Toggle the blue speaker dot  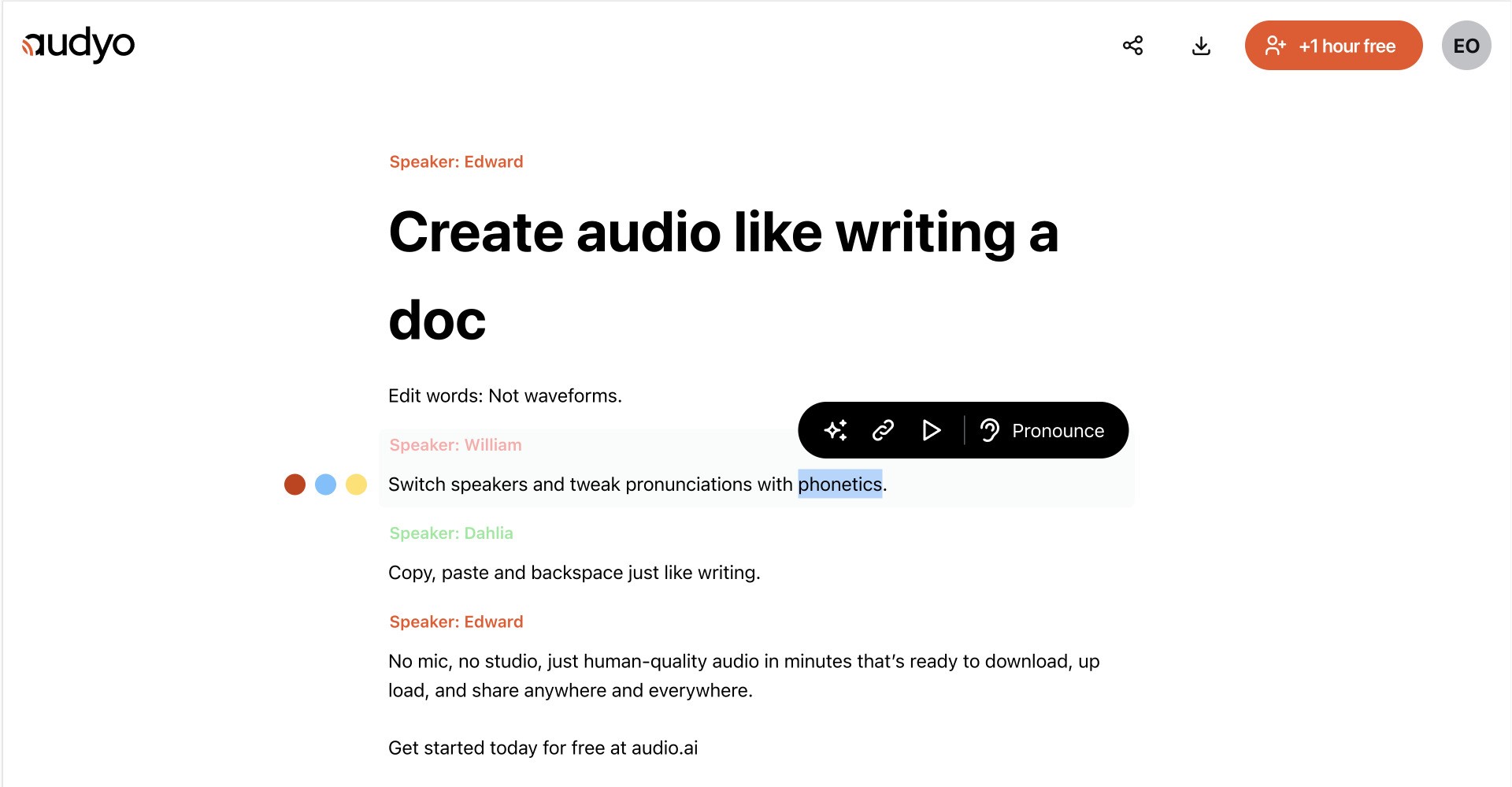(x=325, y=484)
